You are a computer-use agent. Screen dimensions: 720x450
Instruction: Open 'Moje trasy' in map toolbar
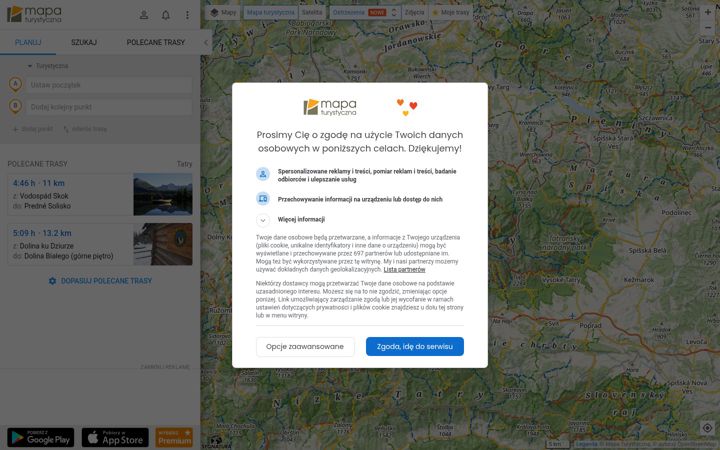[x=451, y=12]
